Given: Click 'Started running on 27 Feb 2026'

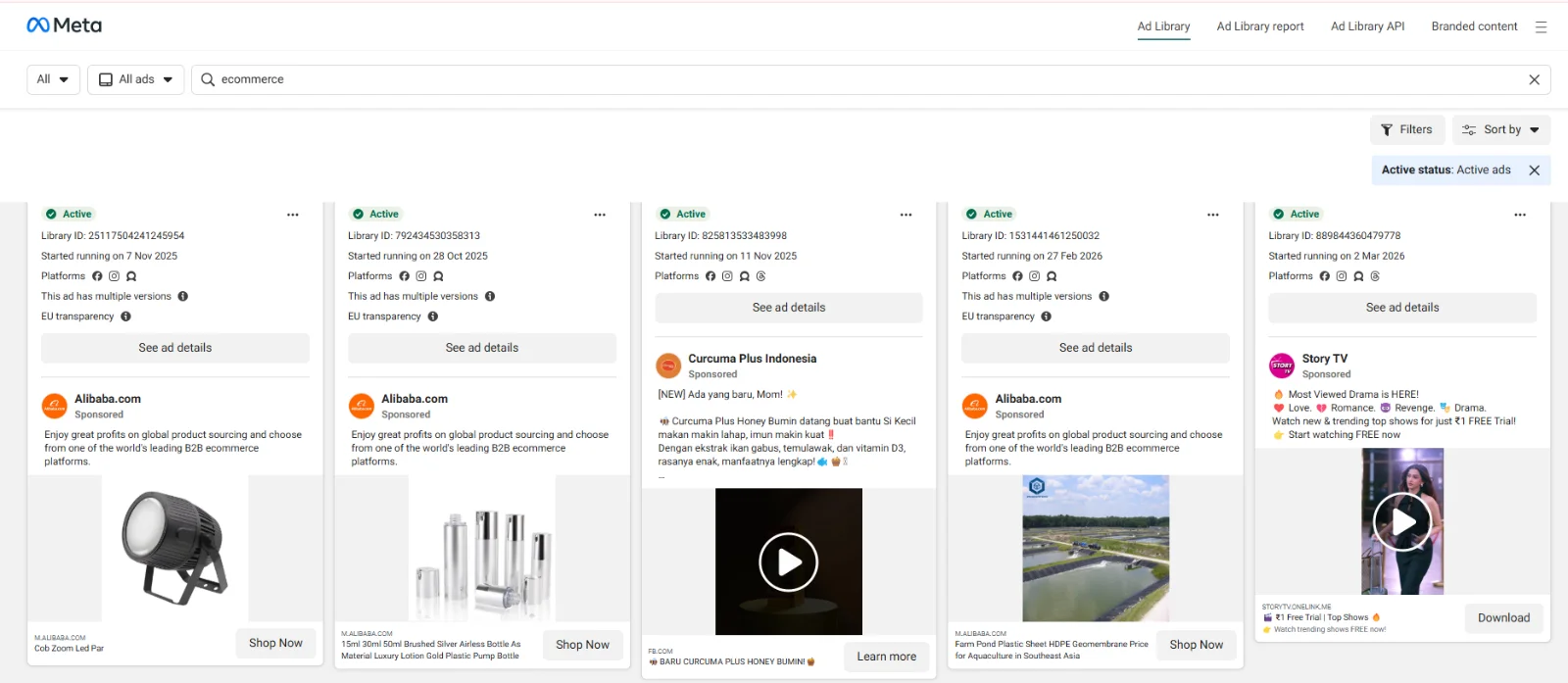Looking at the screenshot, I should tap(1032, 256).
